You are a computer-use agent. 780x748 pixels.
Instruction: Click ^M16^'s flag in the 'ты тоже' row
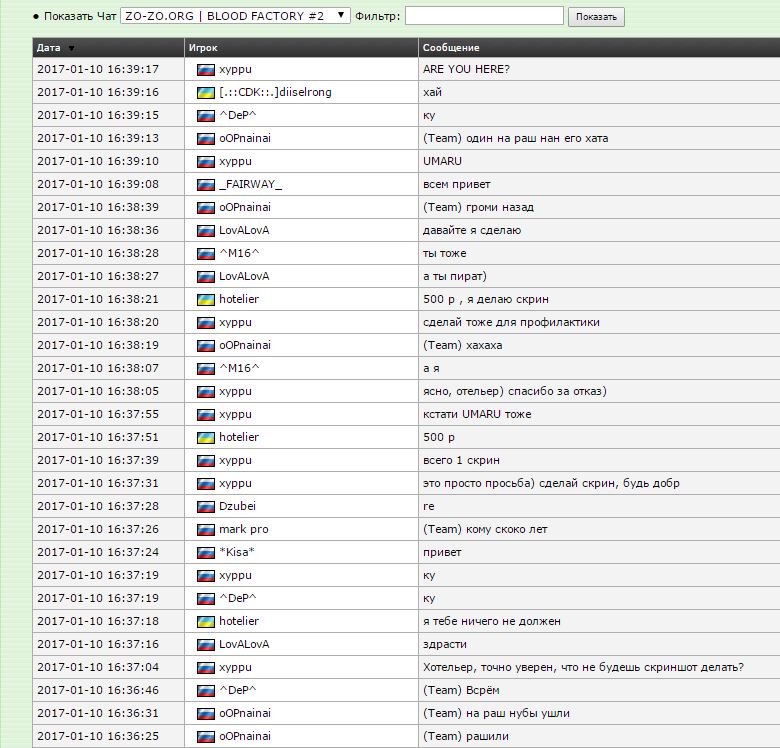pos(206,253)
